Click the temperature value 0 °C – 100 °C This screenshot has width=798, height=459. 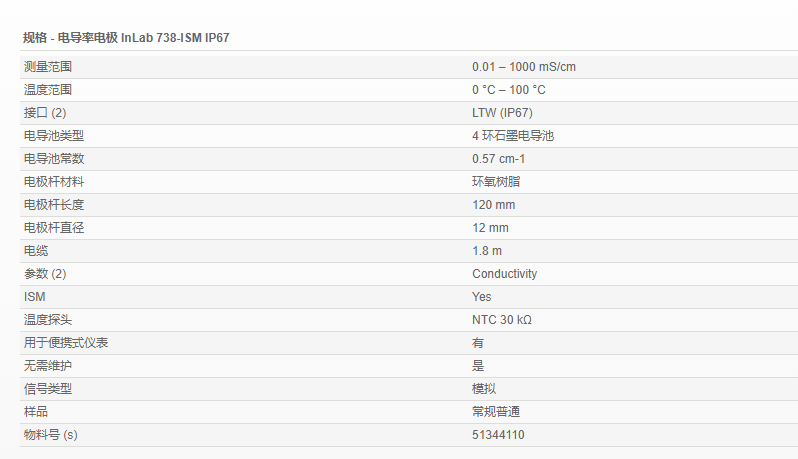tap(509, 90)
